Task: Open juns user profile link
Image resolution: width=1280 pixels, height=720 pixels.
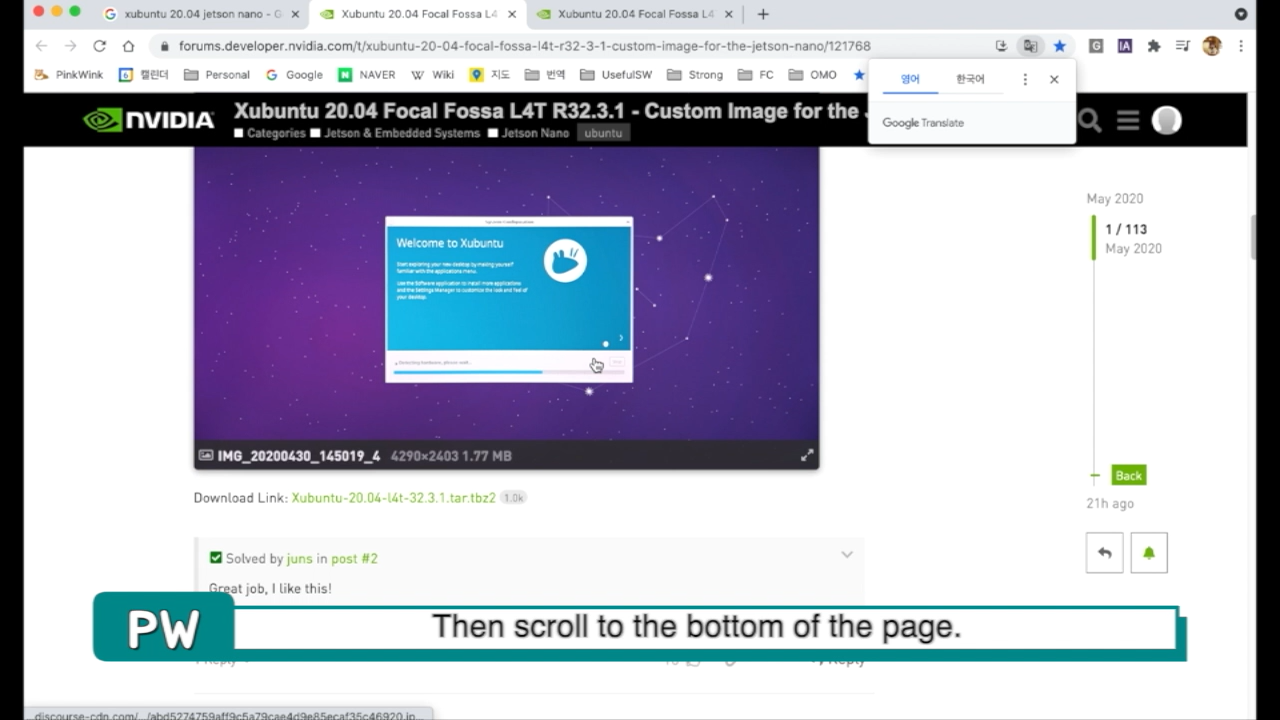Action: (299, 559)
